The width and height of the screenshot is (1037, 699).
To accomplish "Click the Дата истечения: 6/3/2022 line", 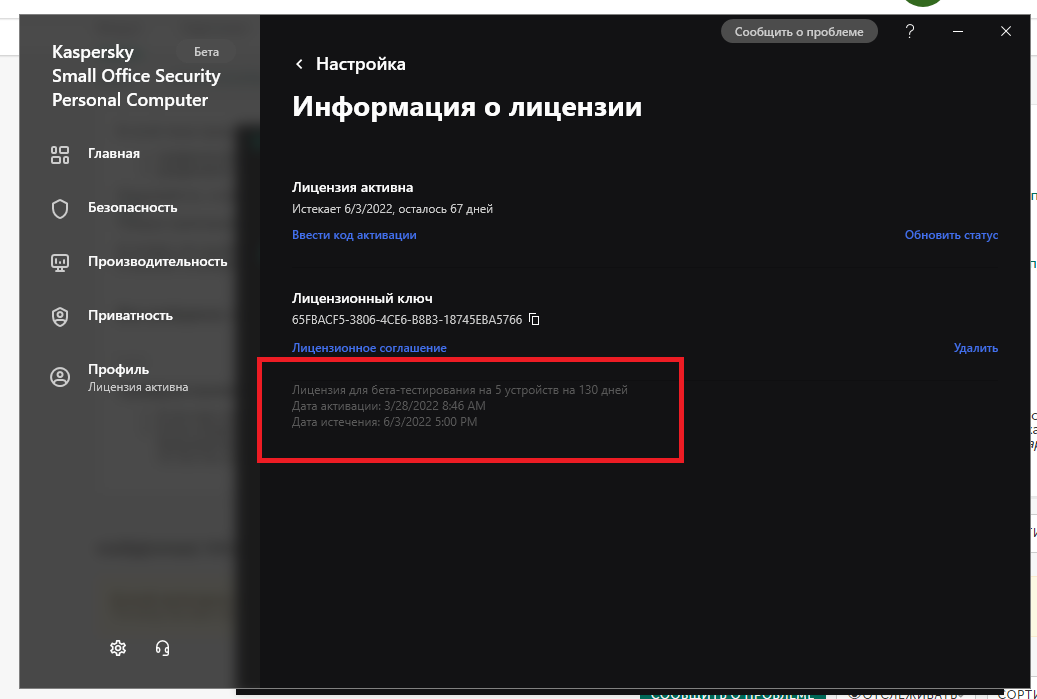I will (x=384, y=422).
